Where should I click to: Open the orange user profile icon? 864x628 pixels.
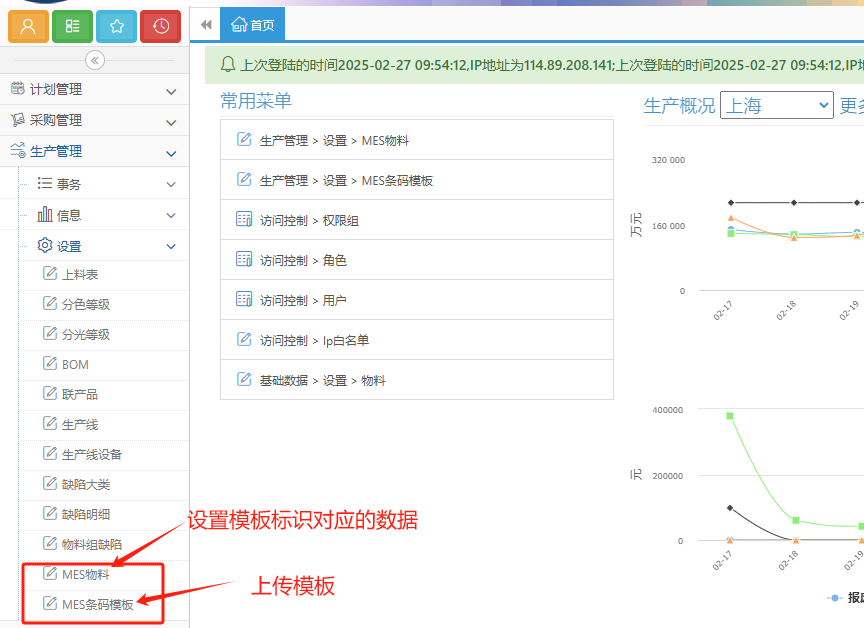pos(28,26)
